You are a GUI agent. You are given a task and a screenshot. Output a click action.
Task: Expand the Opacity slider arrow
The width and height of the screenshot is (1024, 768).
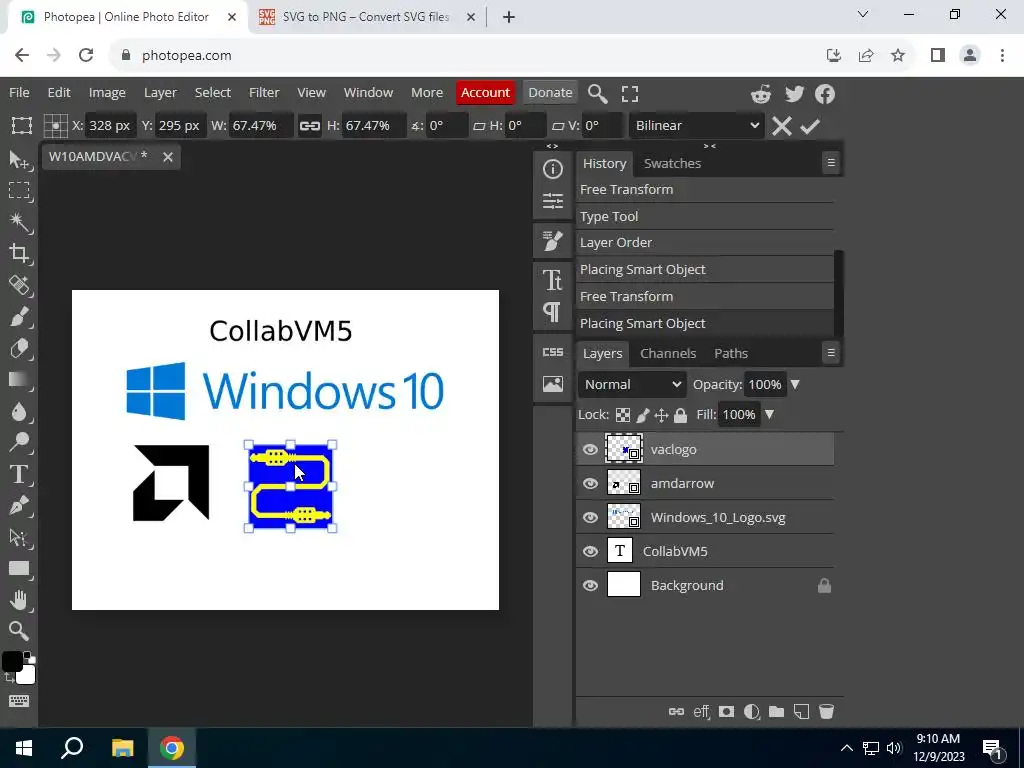point(795,385)
